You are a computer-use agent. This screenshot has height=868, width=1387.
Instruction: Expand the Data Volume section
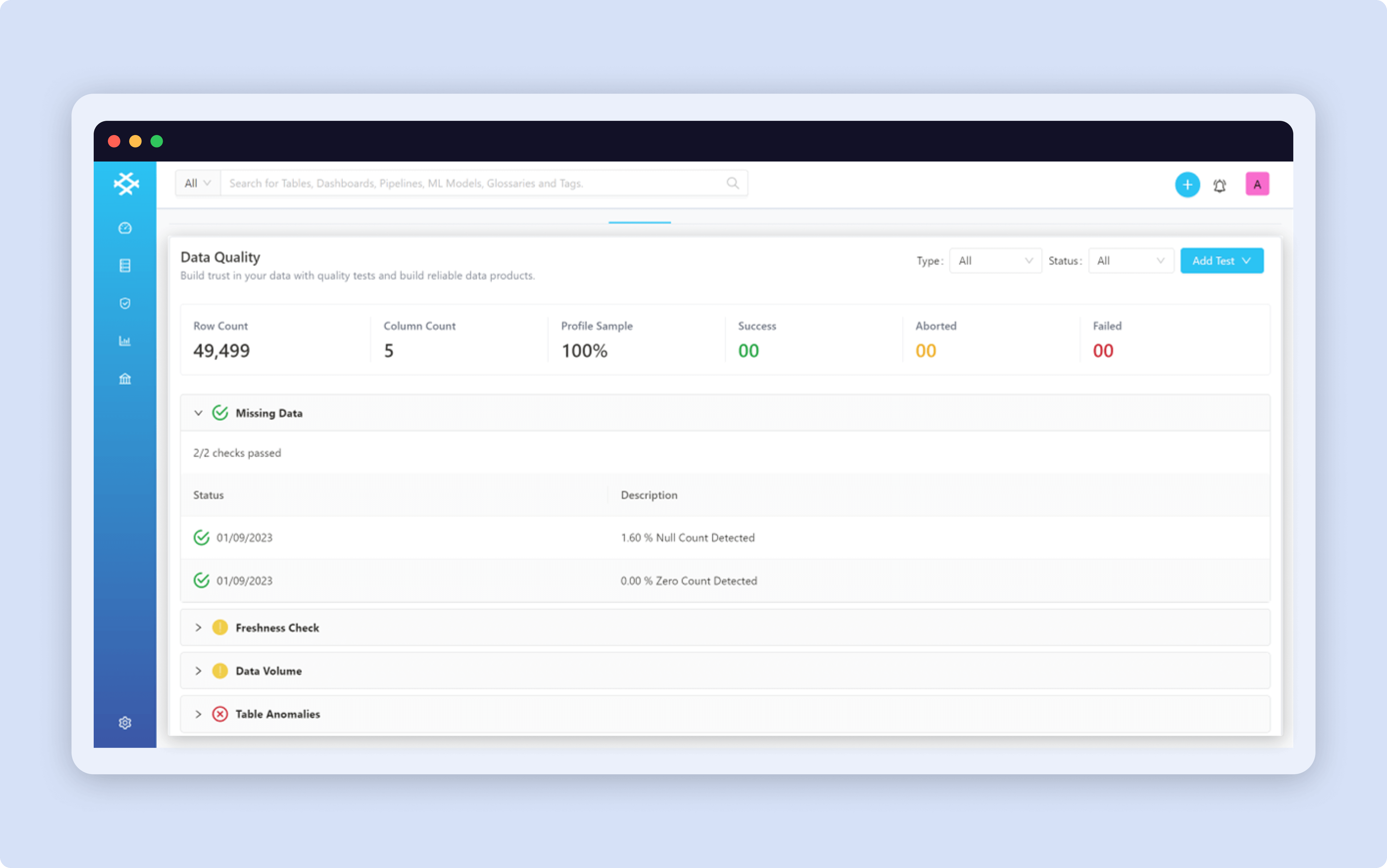click(x=198, y=670)
